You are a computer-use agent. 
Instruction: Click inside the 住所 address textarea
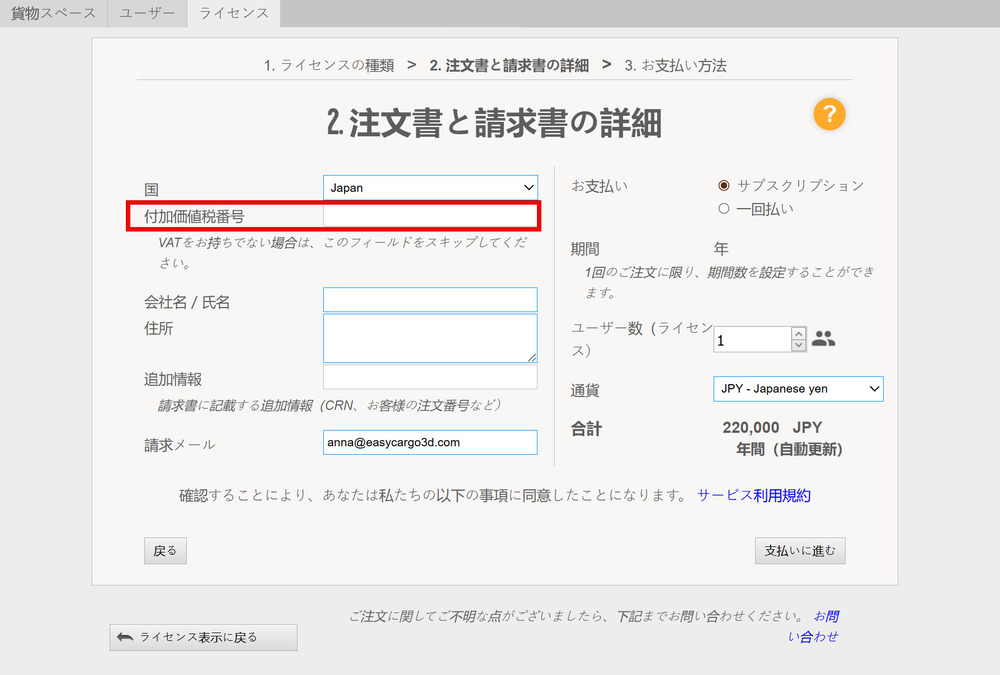coord(430,338)
